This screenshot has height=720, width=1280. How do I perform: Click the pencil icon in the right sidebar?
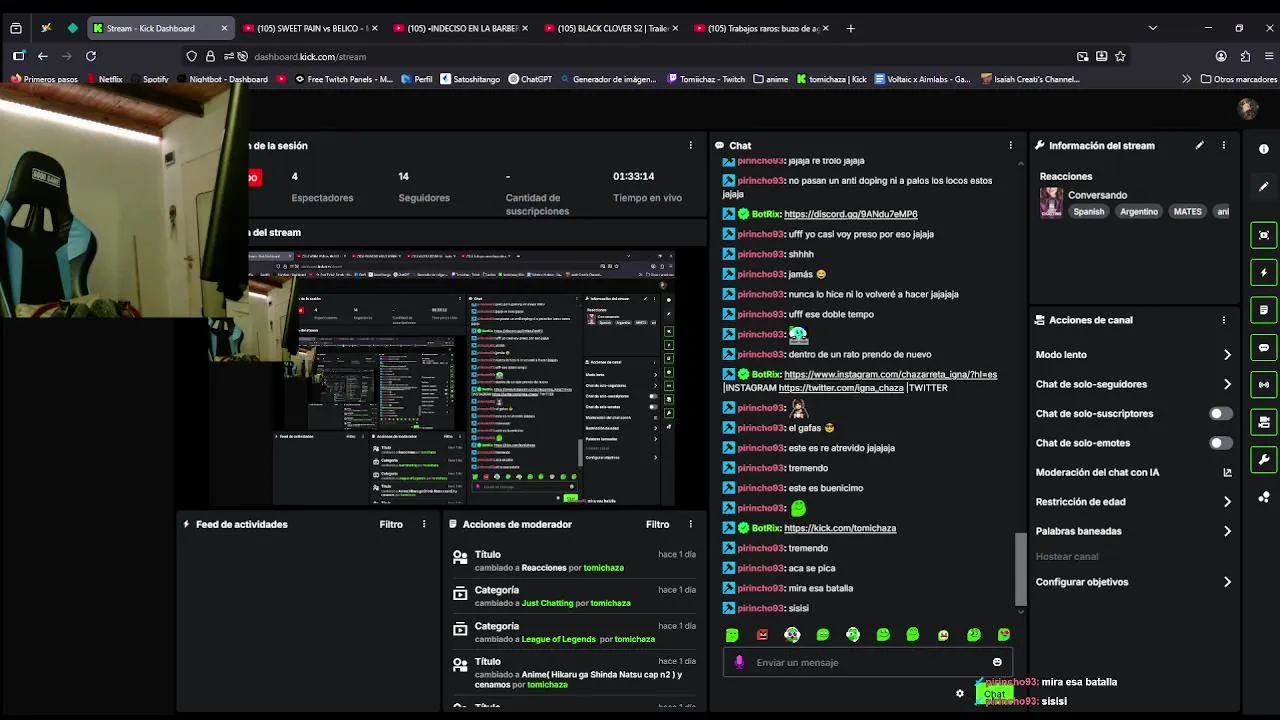[x=1264, y=186]
